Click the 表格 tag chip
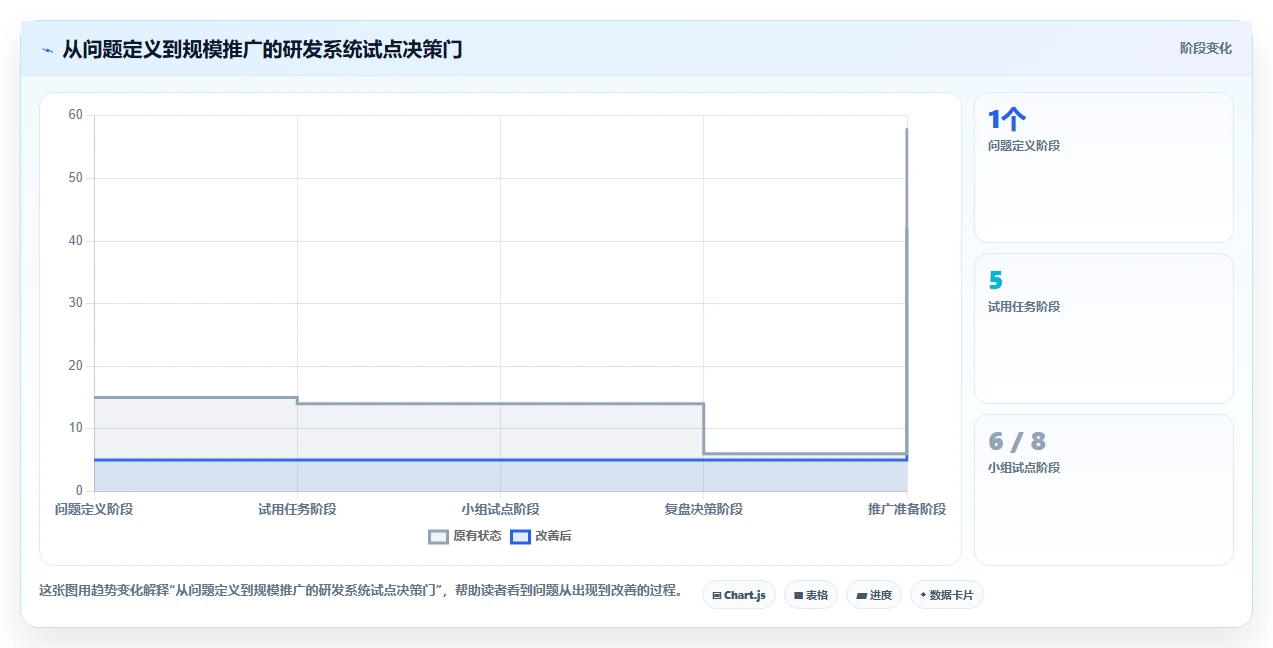The height and width of the screenshot is (648, 1273). tap(811, 595)
